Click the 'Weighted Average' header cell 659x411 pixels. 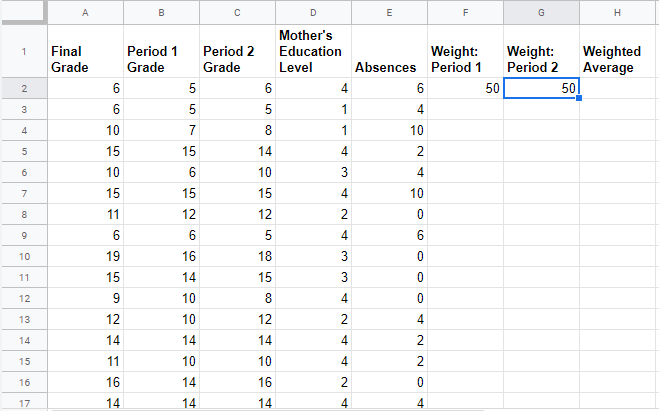[617, 51]
